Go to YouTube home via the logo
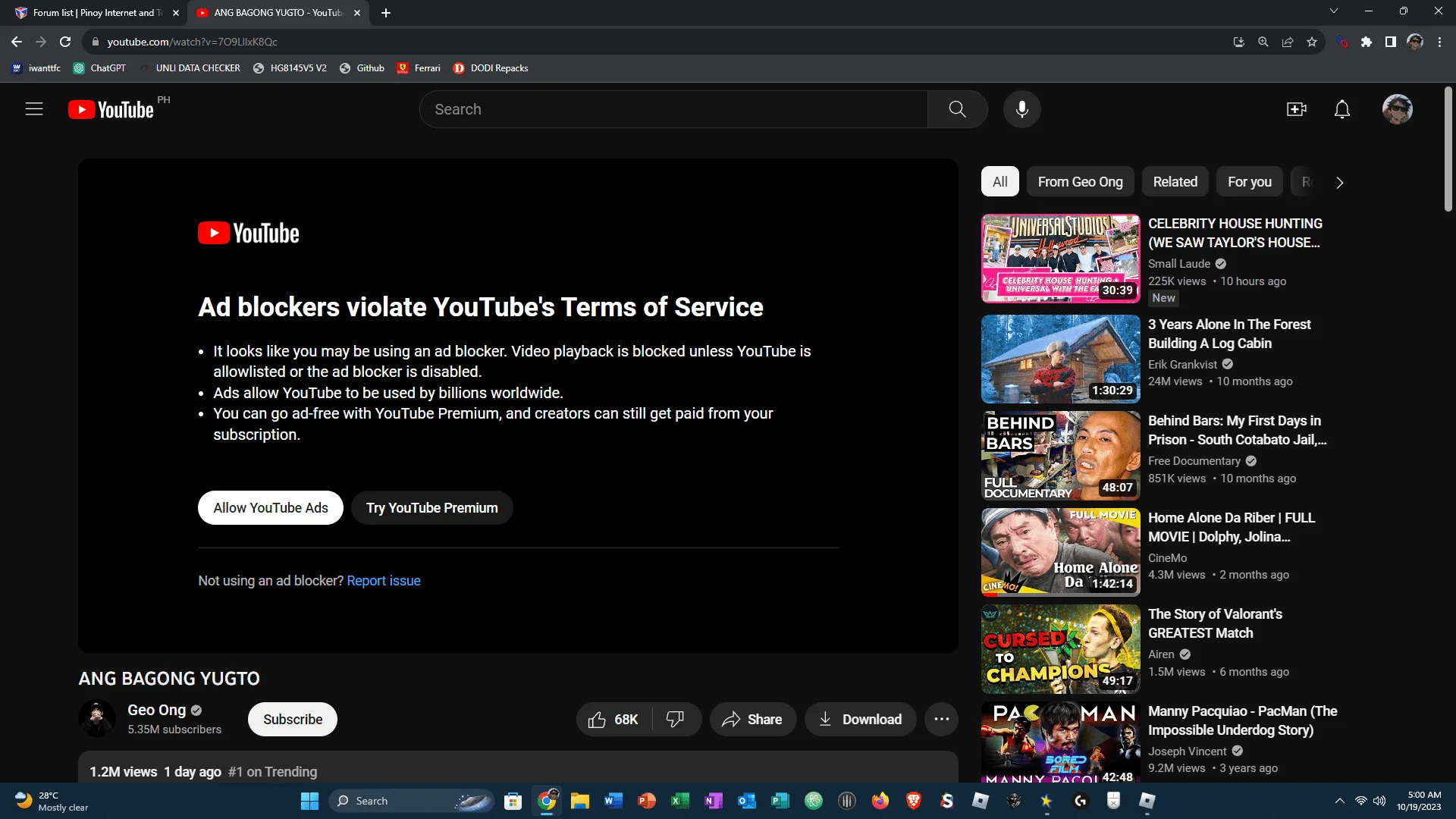The image size is (1456, 819). (x=111, y=110)
